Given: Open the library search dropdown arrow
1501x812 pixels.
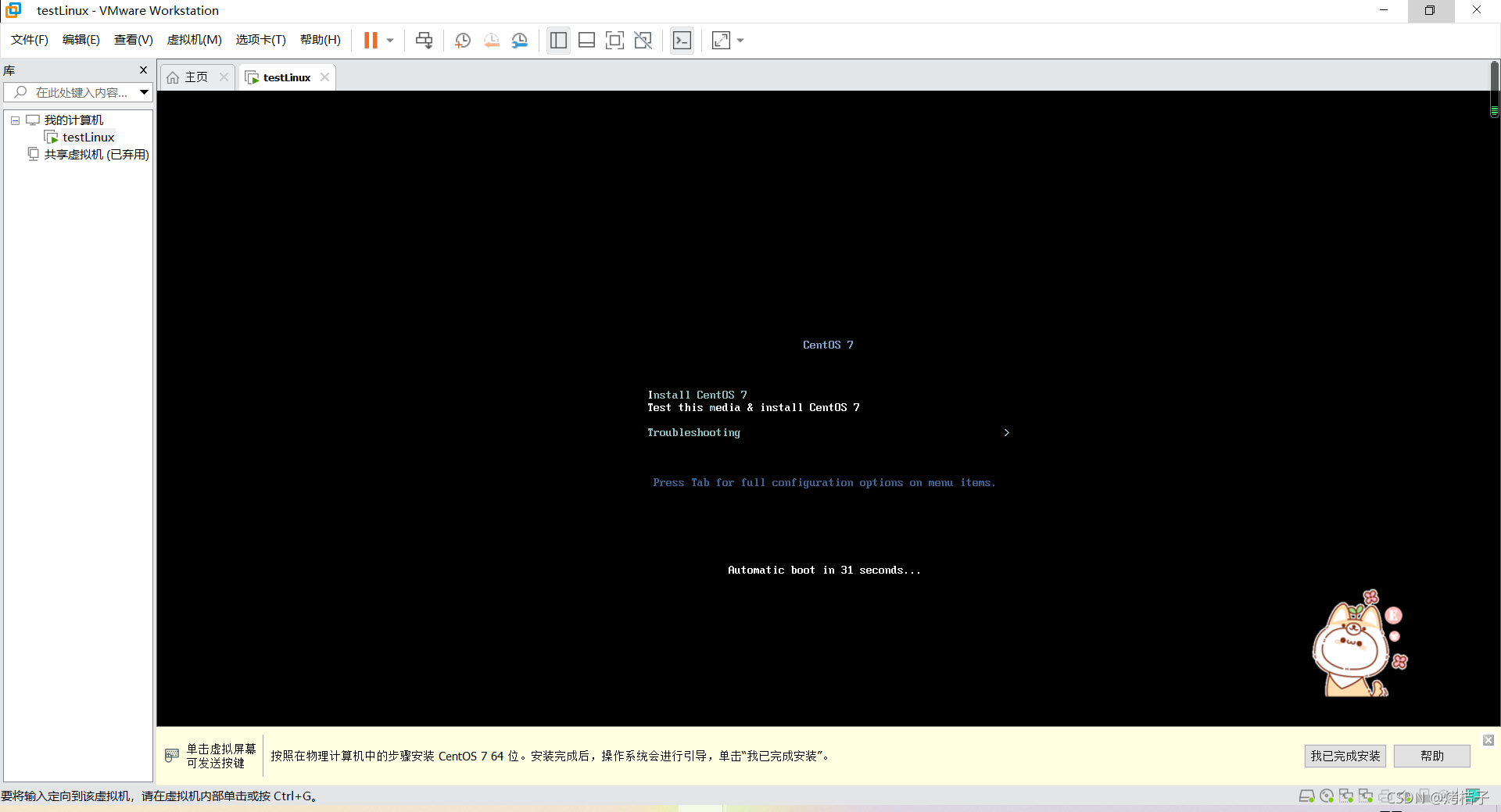Looking at the screenshot, I should [145, 92].
